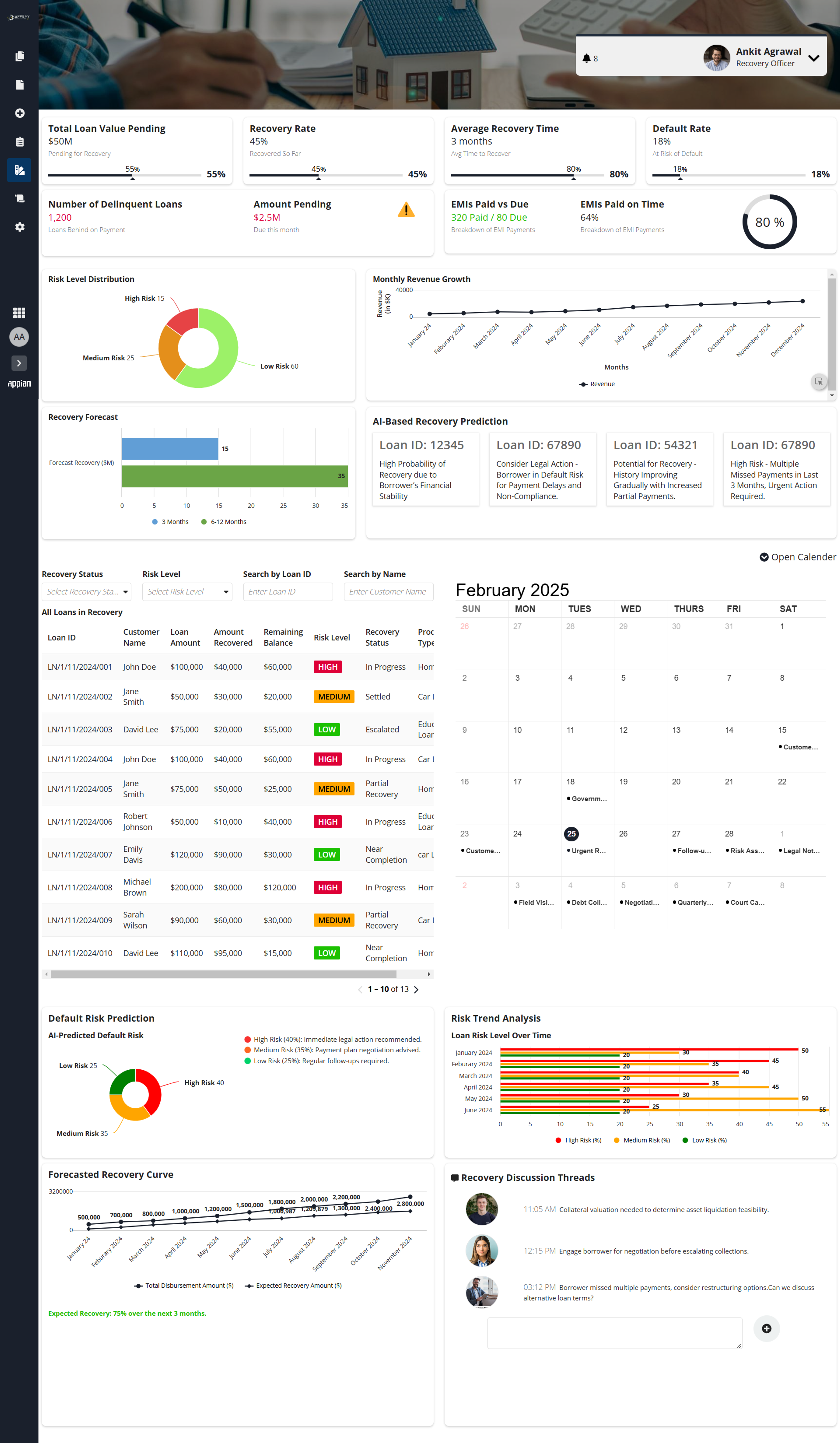Sort by the Loan Amount column header
The image size is (840, 1443).
(x=185, y=637)
